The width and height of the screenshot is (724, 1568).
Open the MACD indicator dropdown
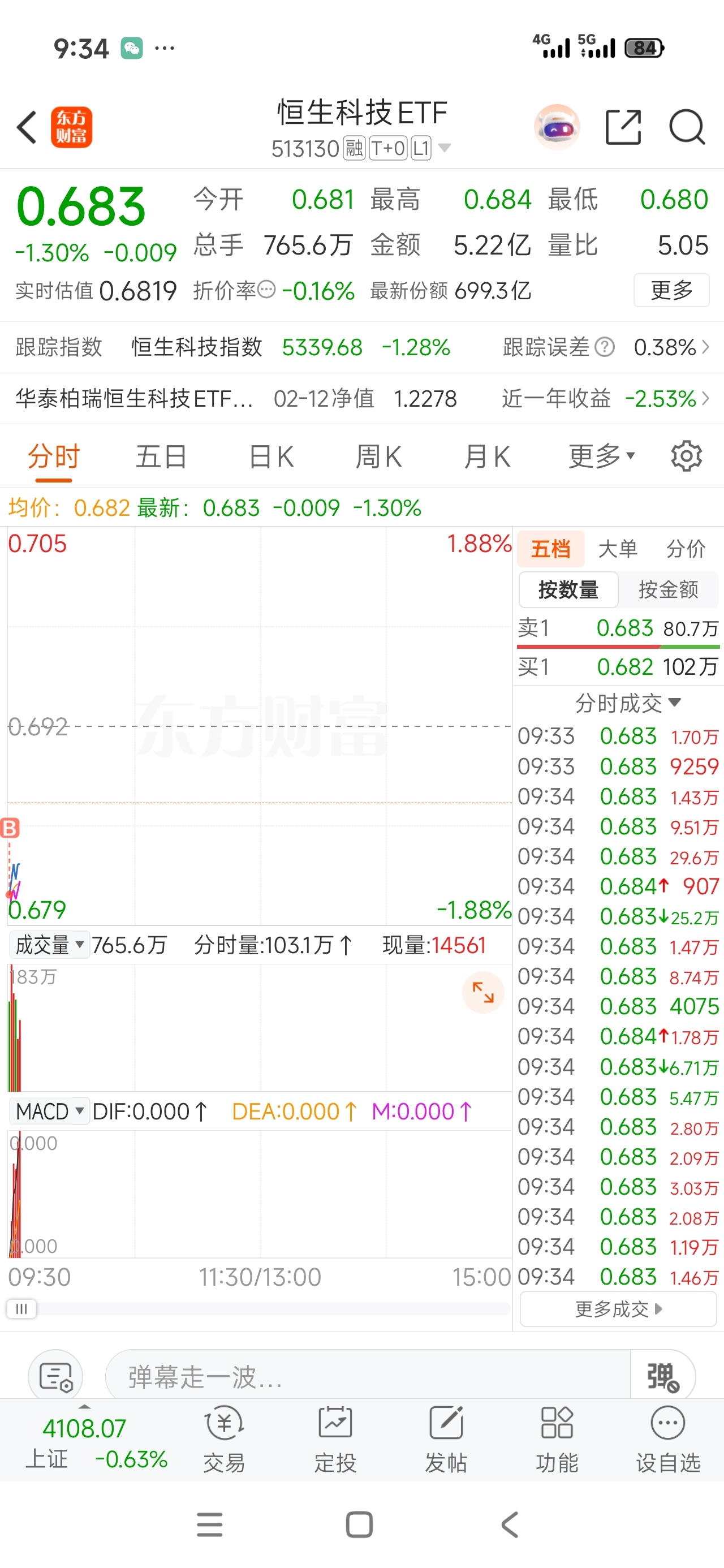click(x=49, y=1112)
